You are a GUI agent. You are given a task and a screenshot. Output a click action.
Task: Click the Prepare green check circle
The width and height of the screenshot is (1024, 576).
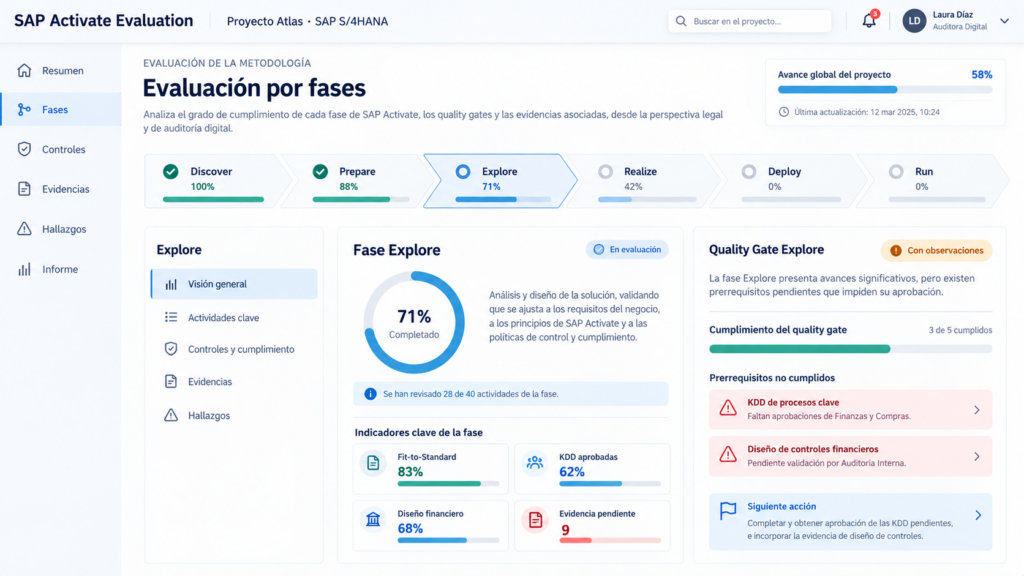pyautogui.click(x=320, y=172)
